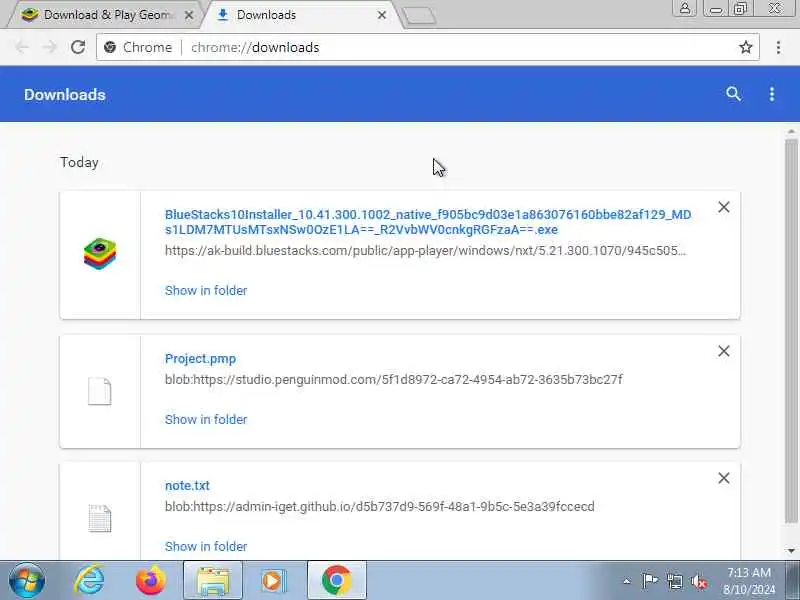
Task: Click the vertical scrollbar thumb
Action: pyautogui.click(x=791, y=330)
